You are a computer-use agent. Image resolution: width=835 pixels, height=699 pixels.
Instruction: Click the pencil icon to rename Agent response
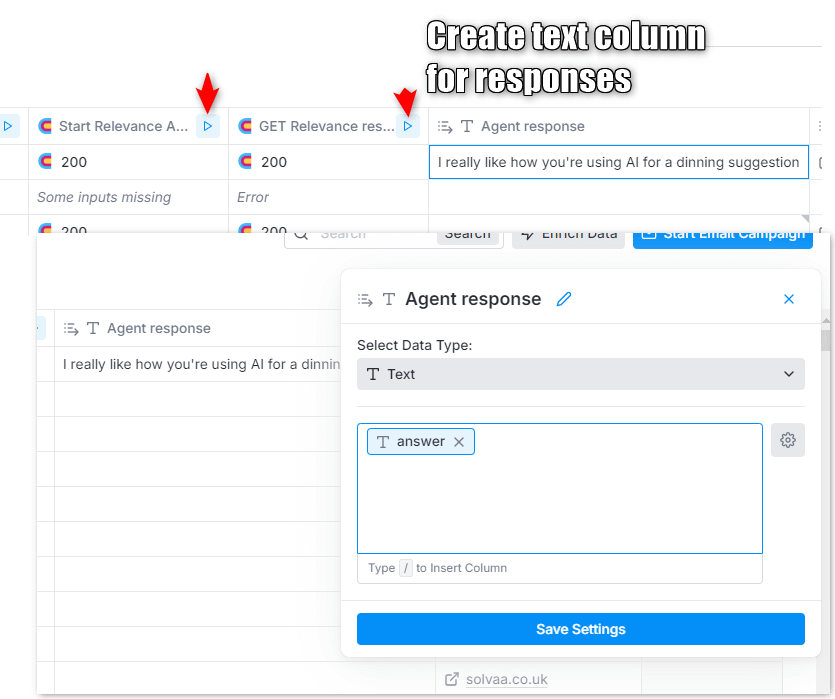click(564, 299)
